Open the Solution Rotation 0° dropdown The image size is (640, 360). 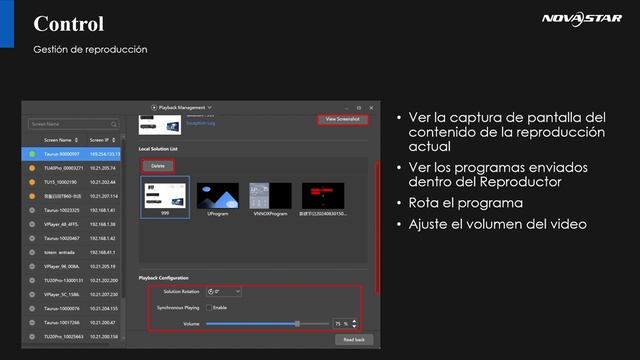click(224, 292)
